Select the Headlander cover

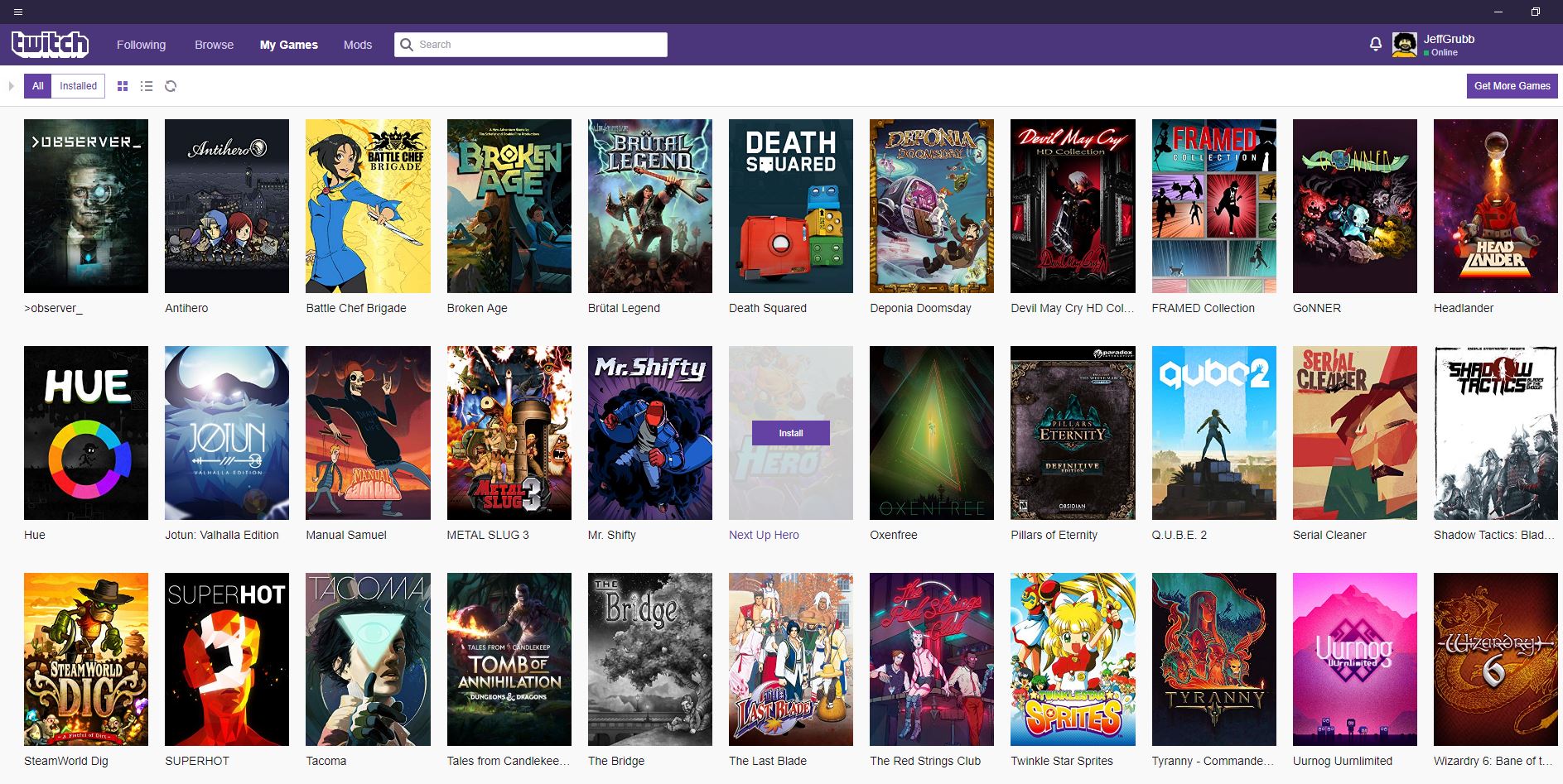[1496, 206]
